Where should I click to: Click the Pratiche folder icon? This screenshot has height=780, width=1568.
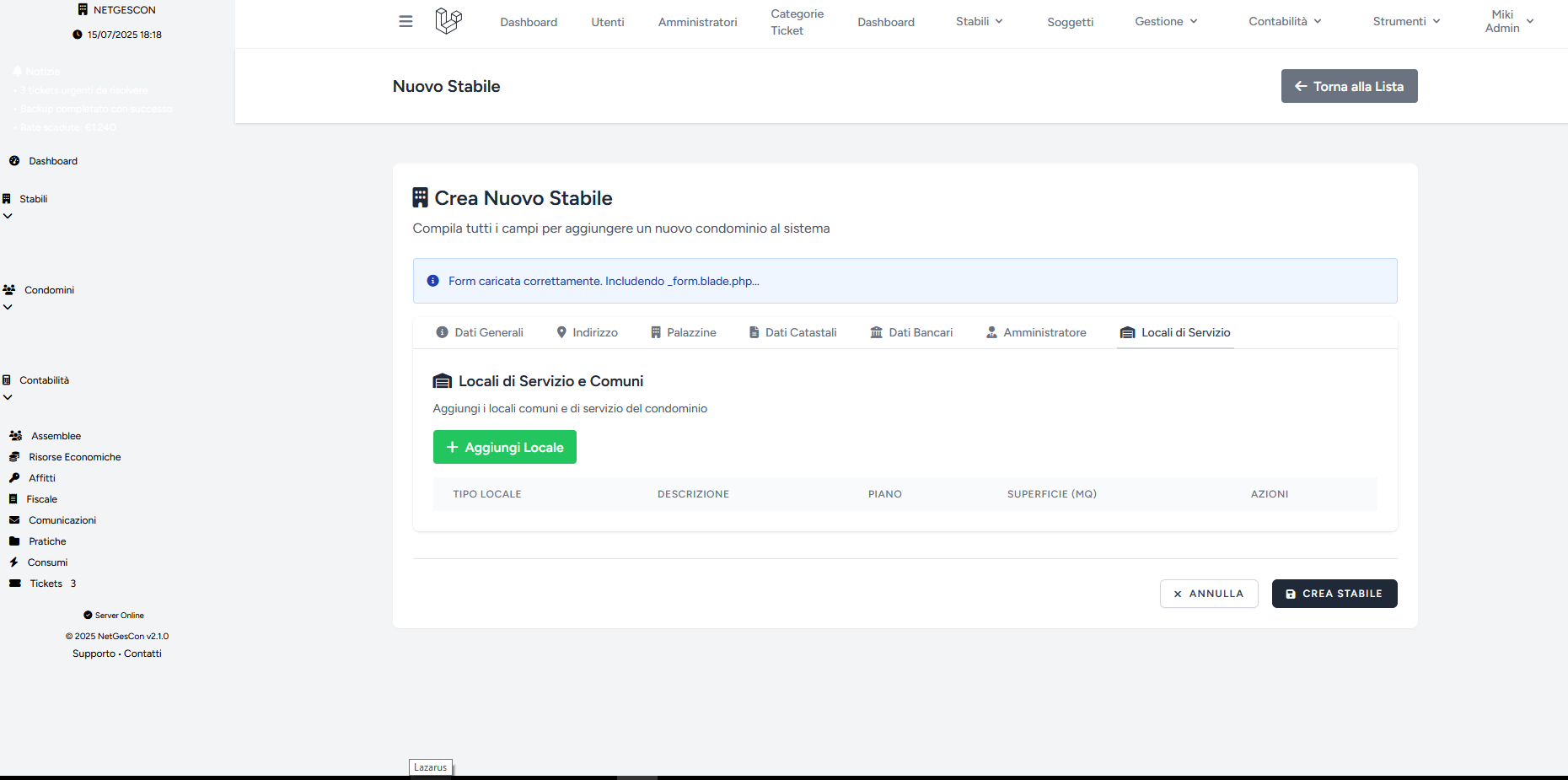point(14,541)
